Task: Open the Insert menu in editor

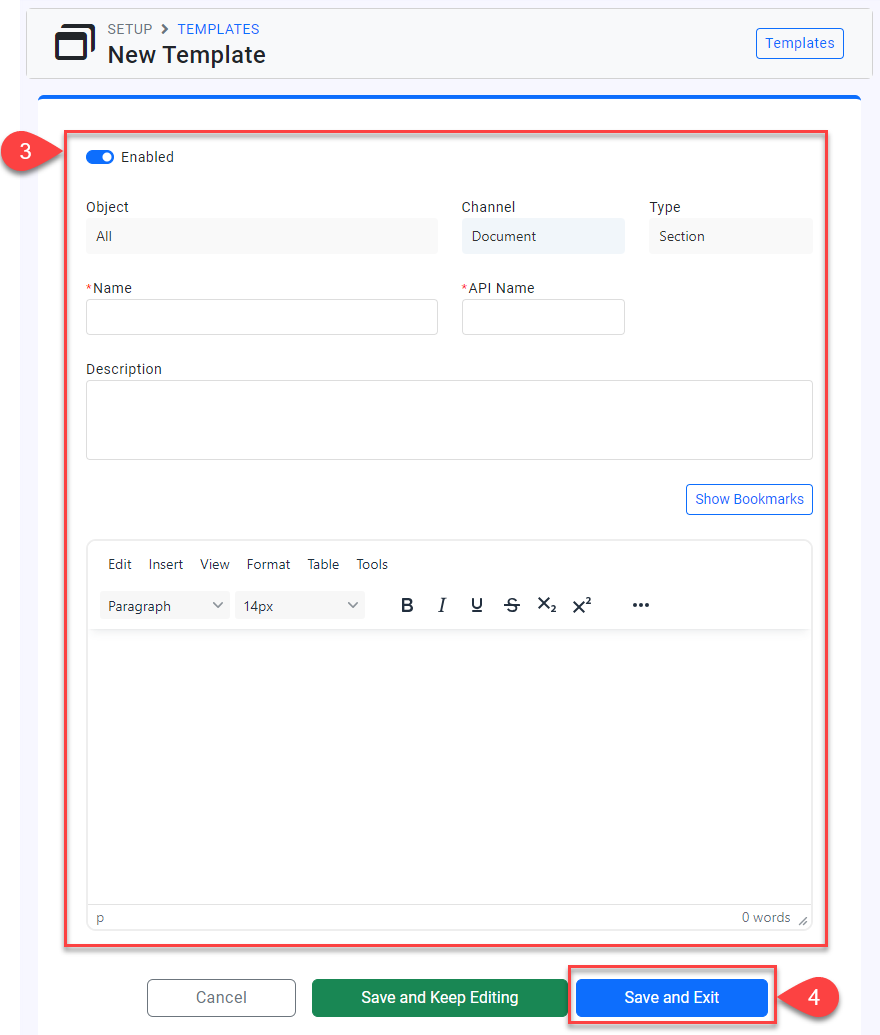Action: coord(166,564)
